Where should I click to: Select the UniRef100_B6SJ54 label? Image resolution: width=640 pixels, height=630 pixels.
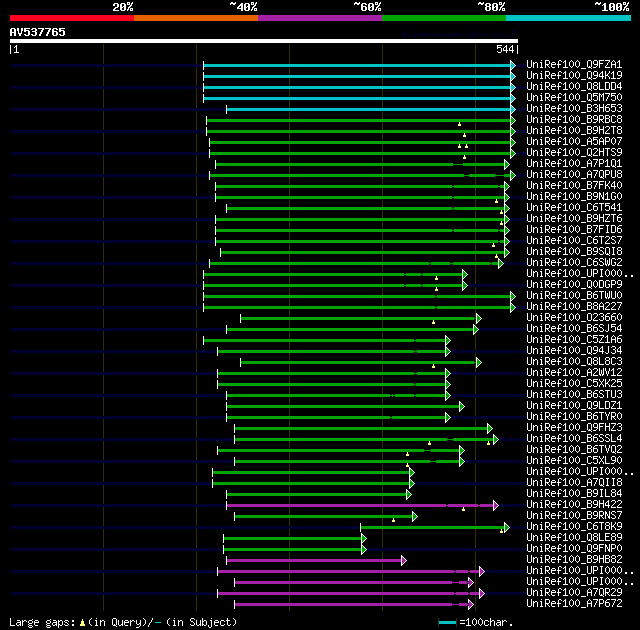click(574, 329)
